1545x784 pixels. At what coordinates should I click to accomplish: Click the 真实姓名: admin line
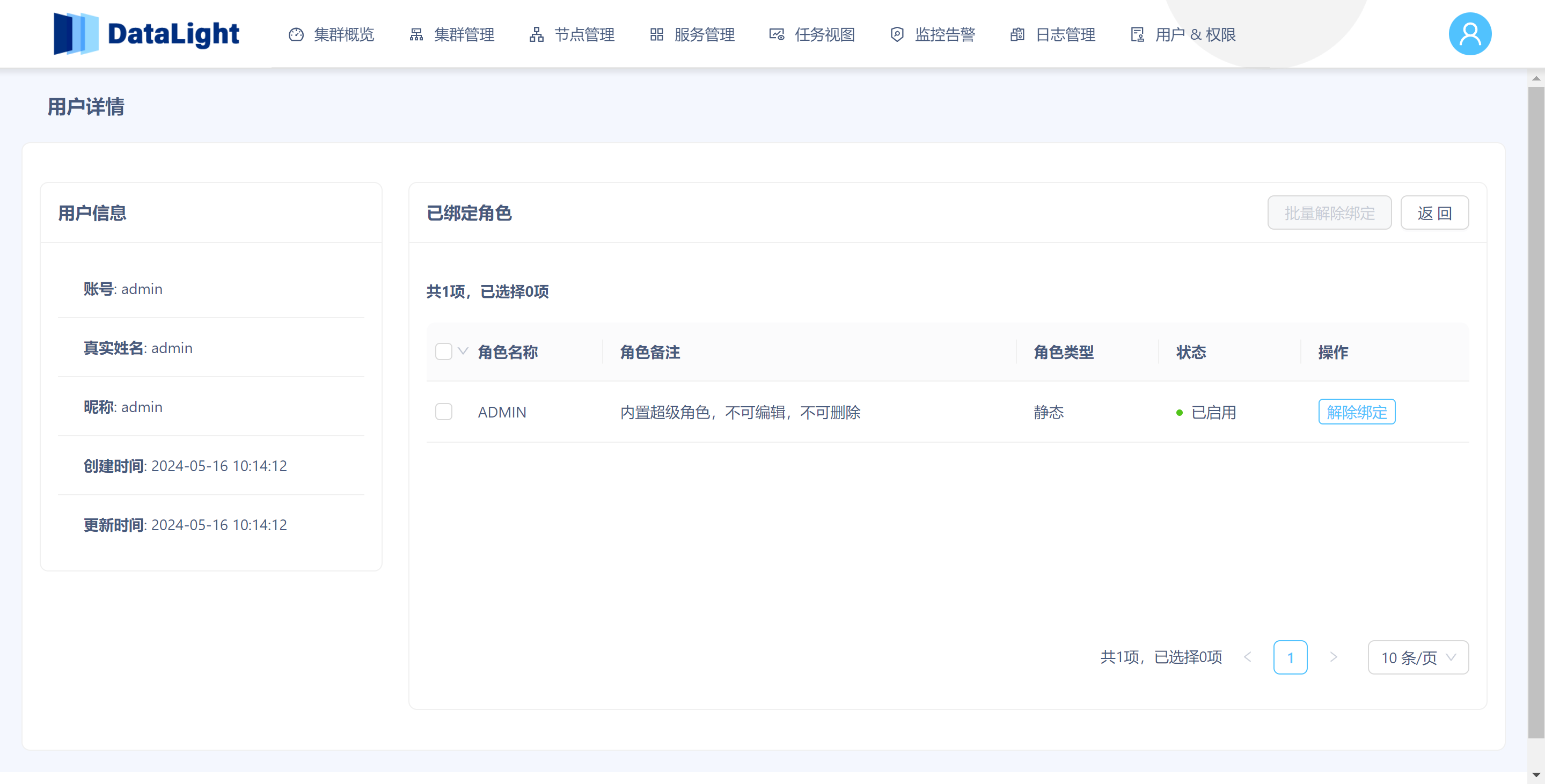(138, 348)
